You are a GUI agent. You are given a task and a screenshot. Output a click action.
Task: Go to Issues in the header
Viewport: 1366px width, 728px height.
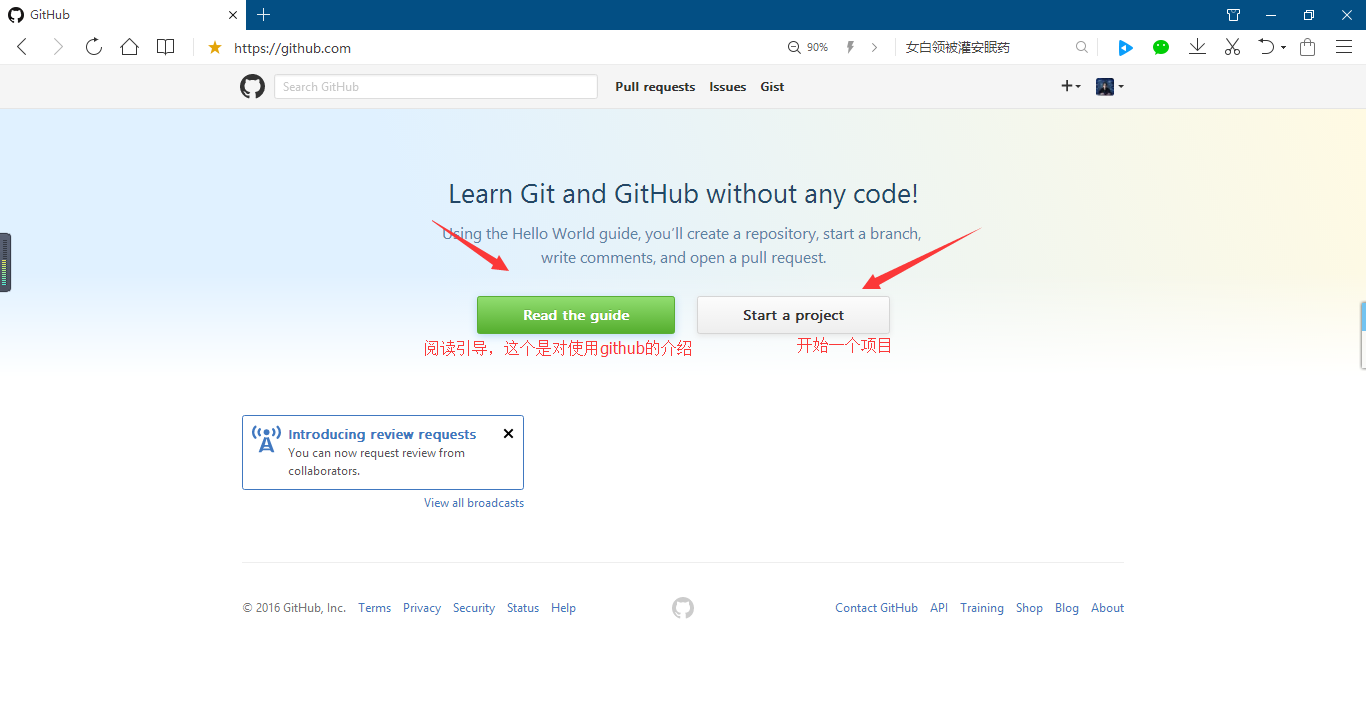[x=727, y=87]
